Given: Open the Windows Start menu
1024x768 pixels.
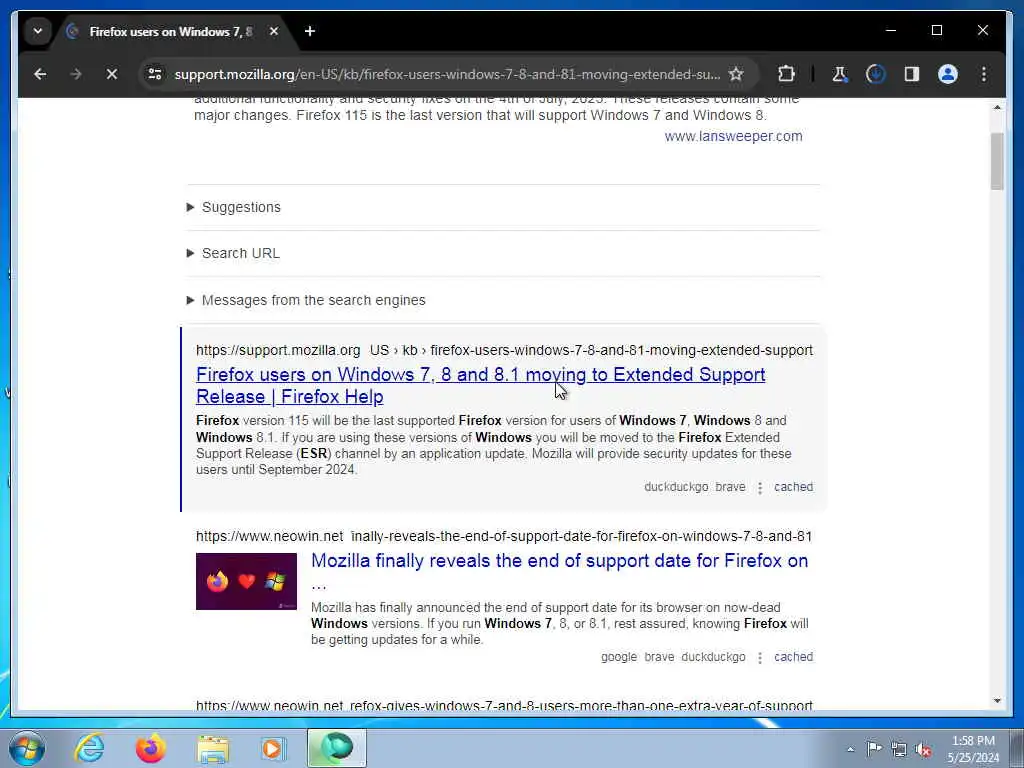Looking at the screenshot, I should (x=27, y=748).
